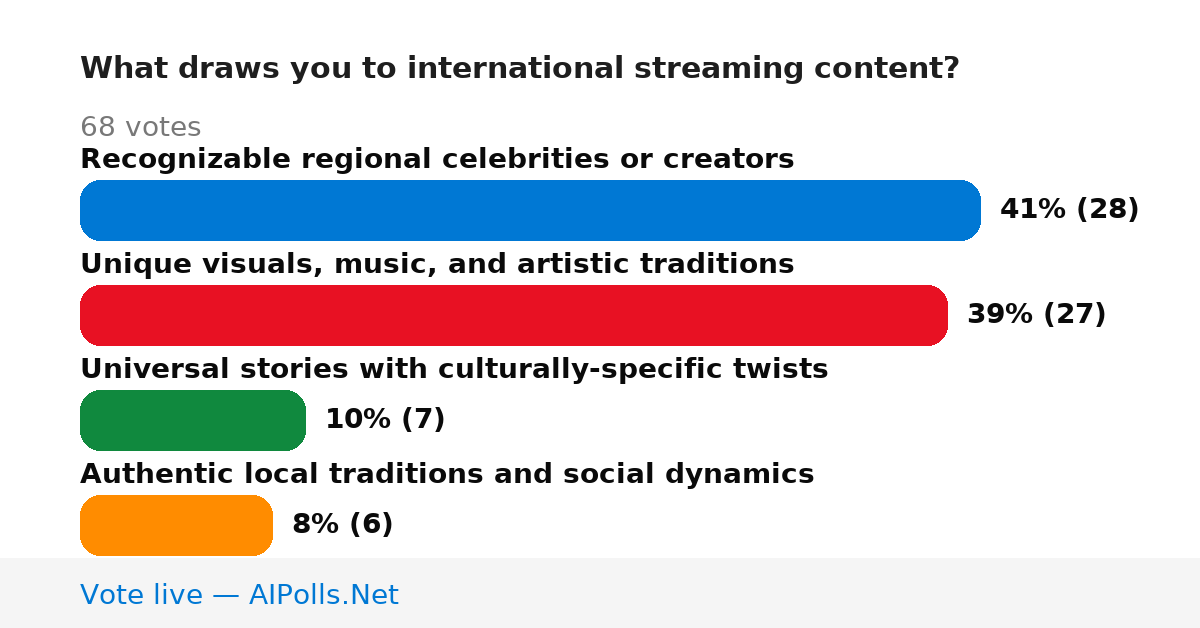Screen dimensions: 1200x628
Task: Click the poll question title text
Action: 519,68
